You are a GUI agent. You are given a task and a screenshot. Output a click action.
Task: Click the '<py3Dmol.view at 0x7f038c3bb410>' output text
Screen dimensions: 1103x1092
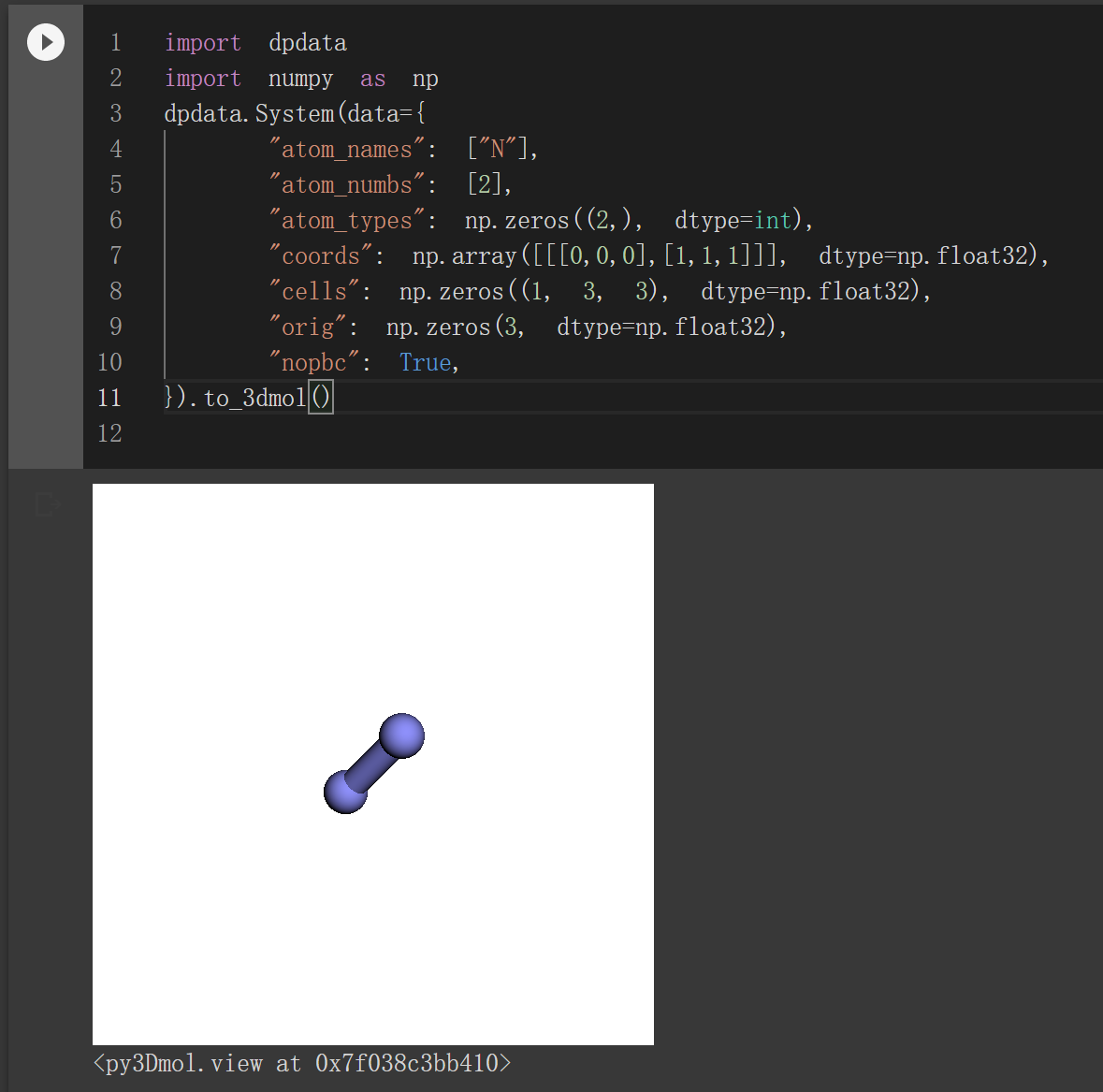302,1062
